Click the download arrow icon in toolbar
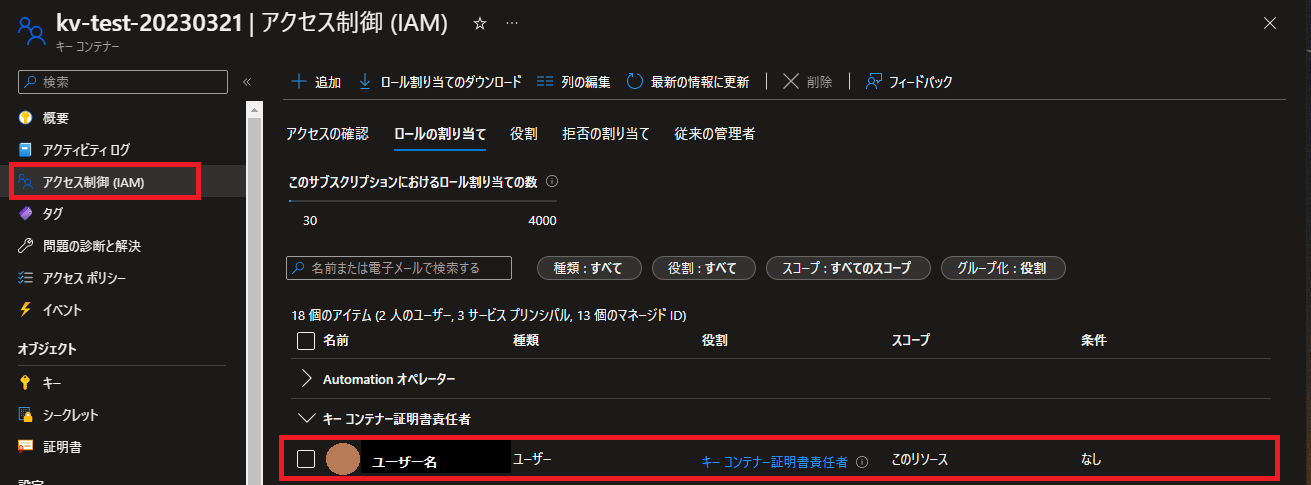The width and height of the screenshot is (1311, 485). pos(365,82)
